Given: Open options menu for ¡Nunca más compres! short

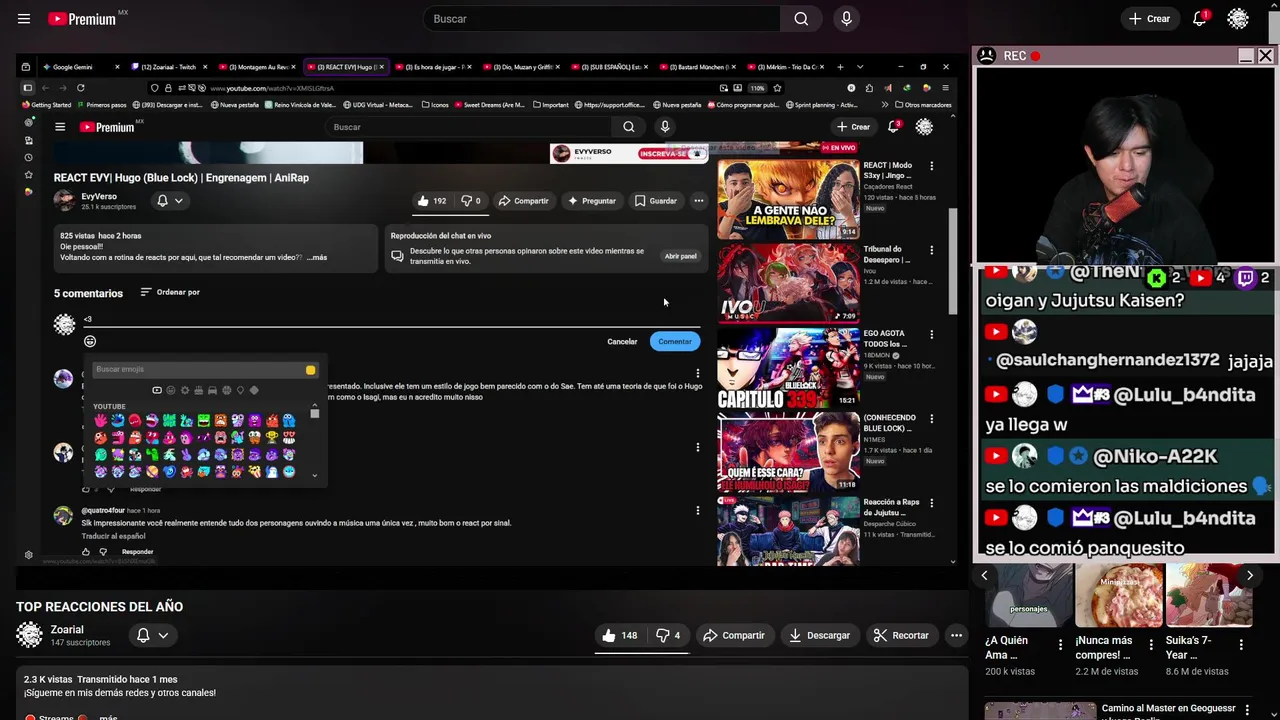Looking at the screenshot, I should 1151,645.
